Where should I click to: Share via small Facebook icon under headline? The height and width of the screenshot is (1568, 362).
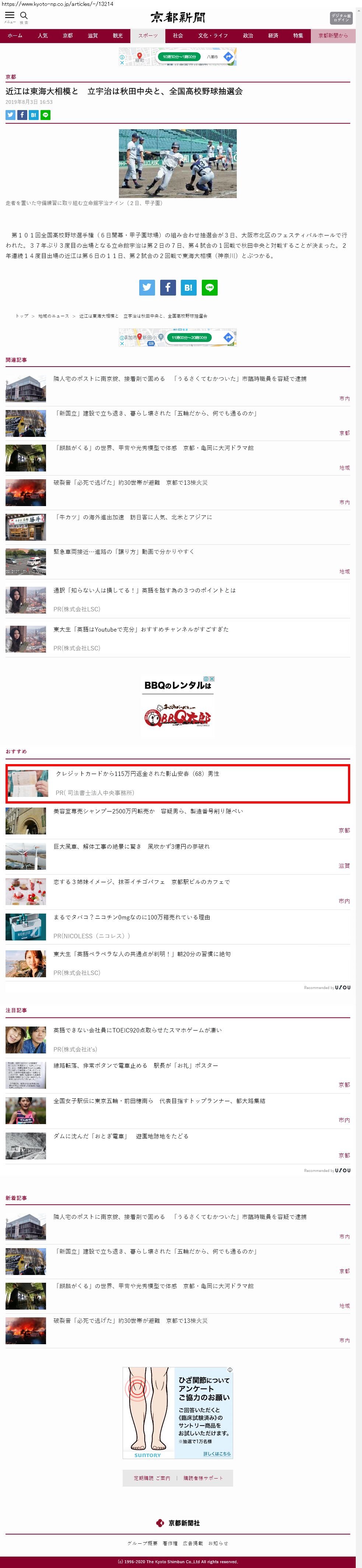(x=22, y=115)
